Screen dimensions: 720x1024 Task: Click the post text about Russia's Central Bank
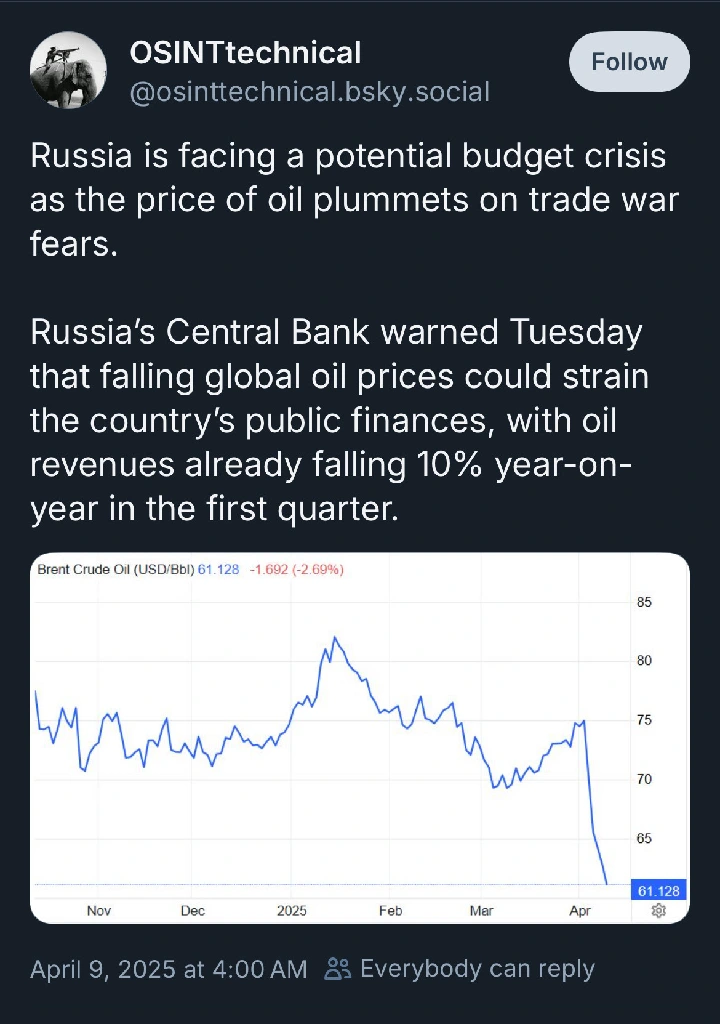click(x=339, y=420)
